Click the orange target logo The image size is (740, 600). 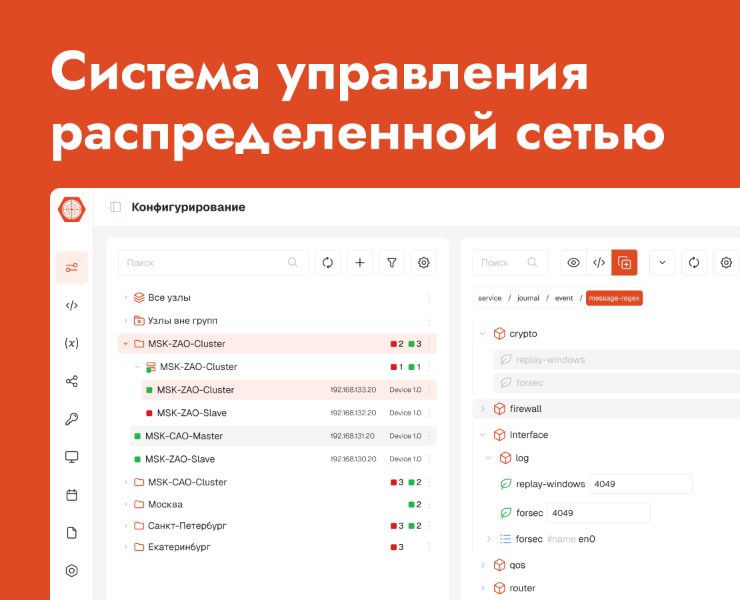pyautogui.click(x=72, y=209)
